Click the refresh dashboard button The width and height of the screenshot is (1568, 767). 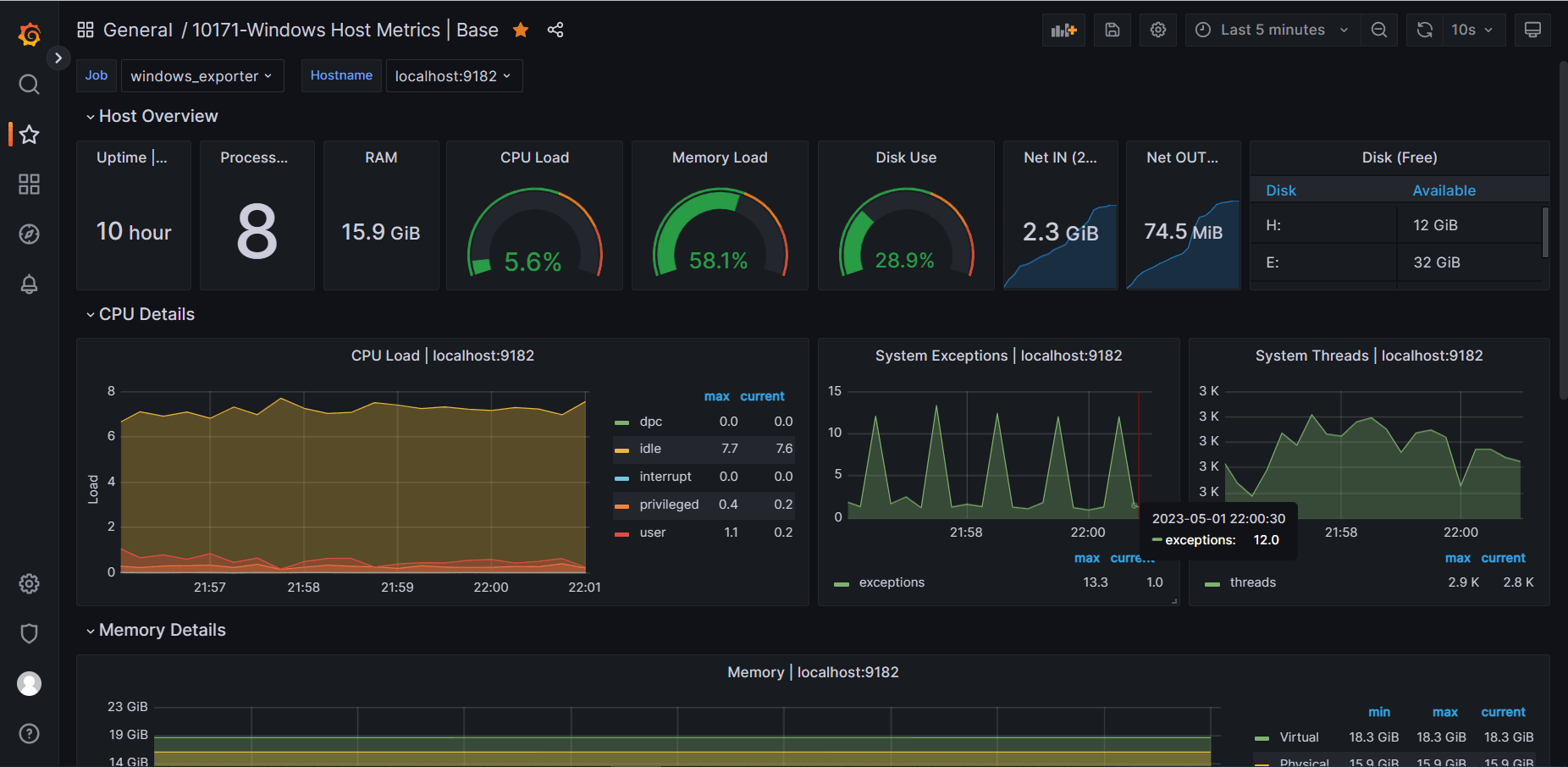tap(1425, 30)
